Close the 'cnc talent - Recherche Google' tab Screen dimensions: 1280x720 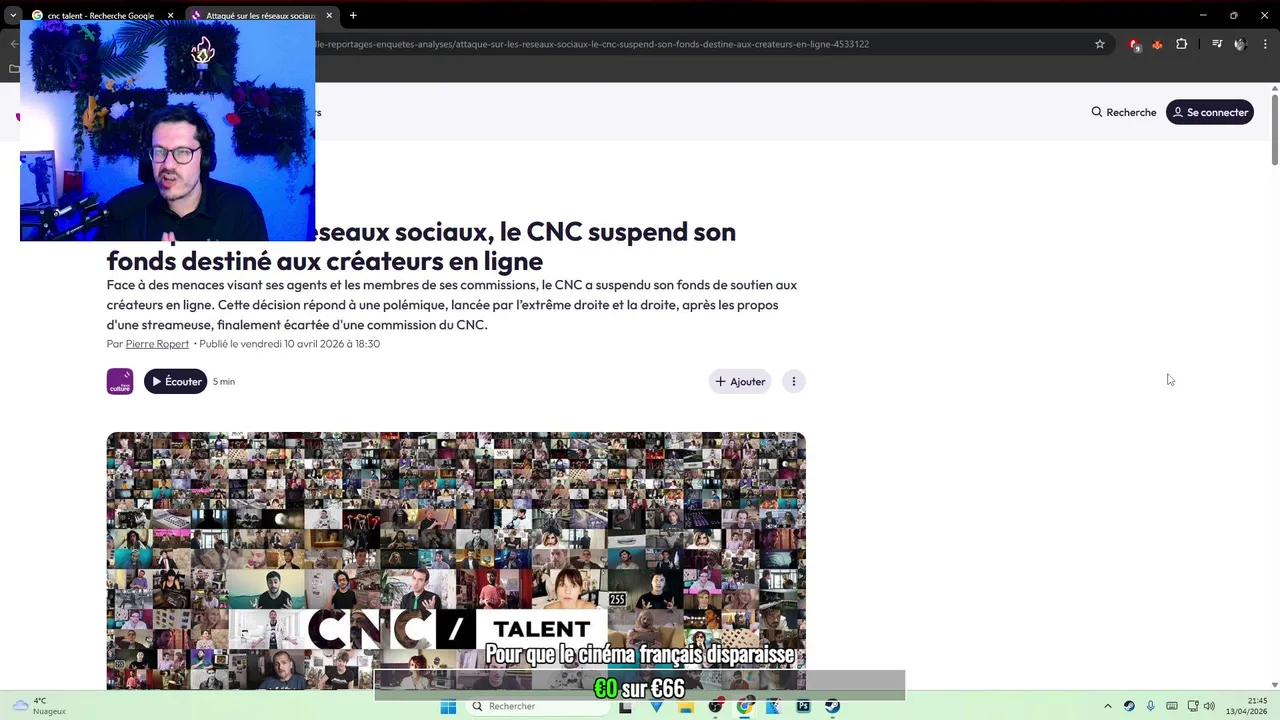pyautogui.click(x=170, y=16)
